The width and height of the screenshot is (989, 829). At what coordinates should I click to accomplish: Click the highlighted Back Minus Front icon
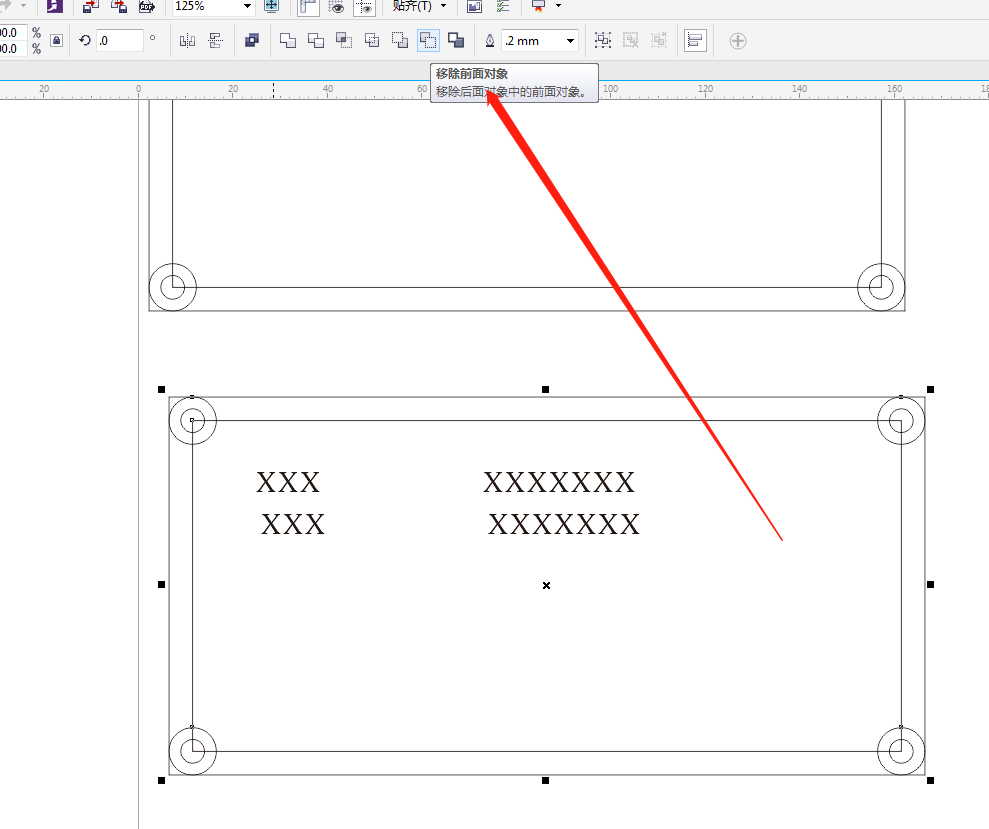coord(428,40)
